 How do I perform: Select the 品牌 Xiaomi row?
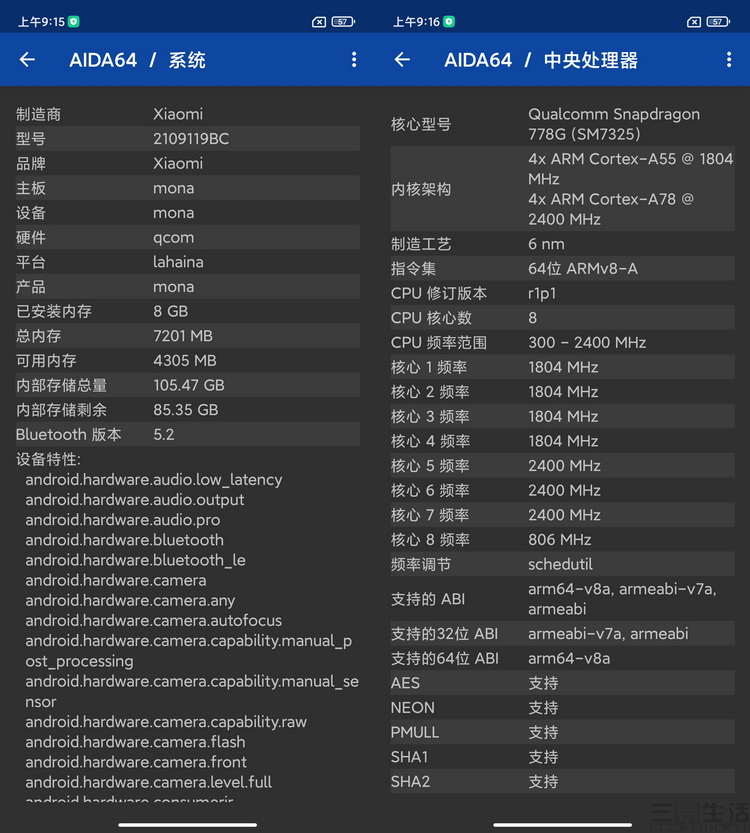pyautogui.click(x=188, y=163)
